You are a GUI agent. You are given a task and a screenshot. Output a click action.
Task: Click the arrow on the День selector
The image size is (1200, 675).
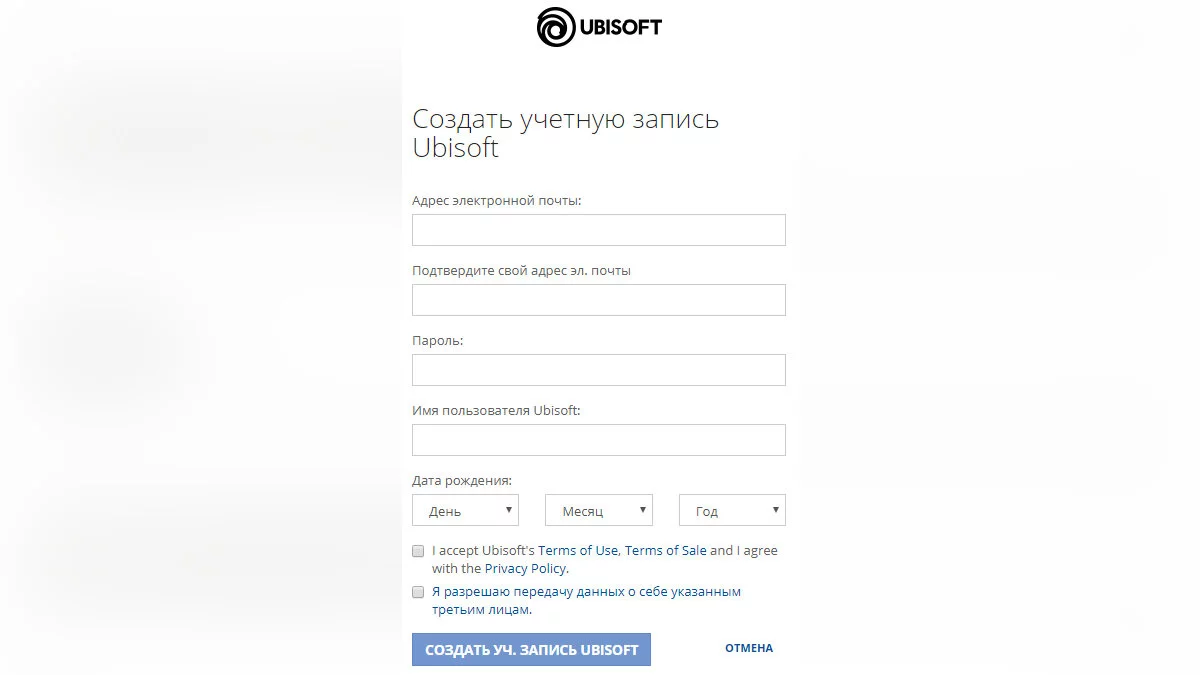(509, 510)
